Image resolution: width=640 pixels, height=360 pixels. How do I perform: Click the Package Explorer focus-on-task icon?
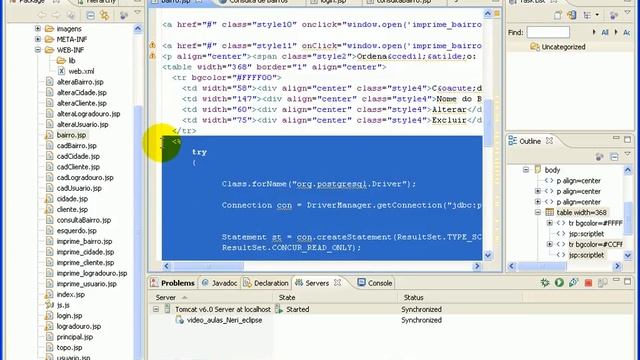(123, 16)
